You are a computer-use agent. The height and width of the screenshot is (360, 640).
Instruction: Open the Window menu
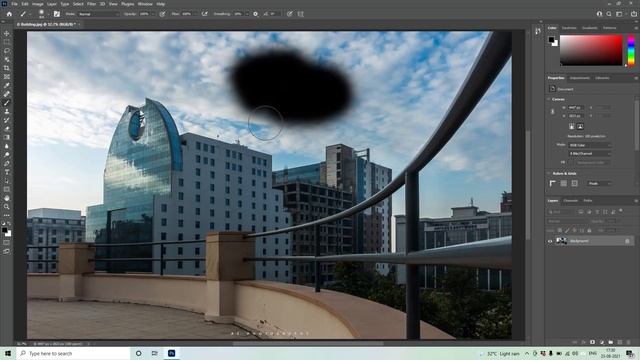145,4
